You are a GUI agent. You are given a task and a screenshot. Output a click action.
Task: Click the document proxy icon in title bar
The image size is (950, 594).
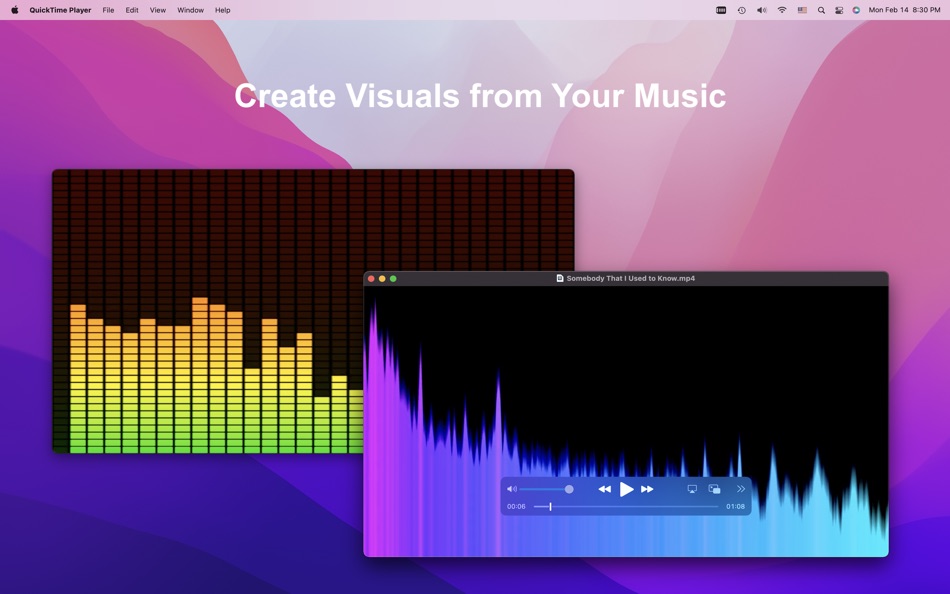(560, 278)
